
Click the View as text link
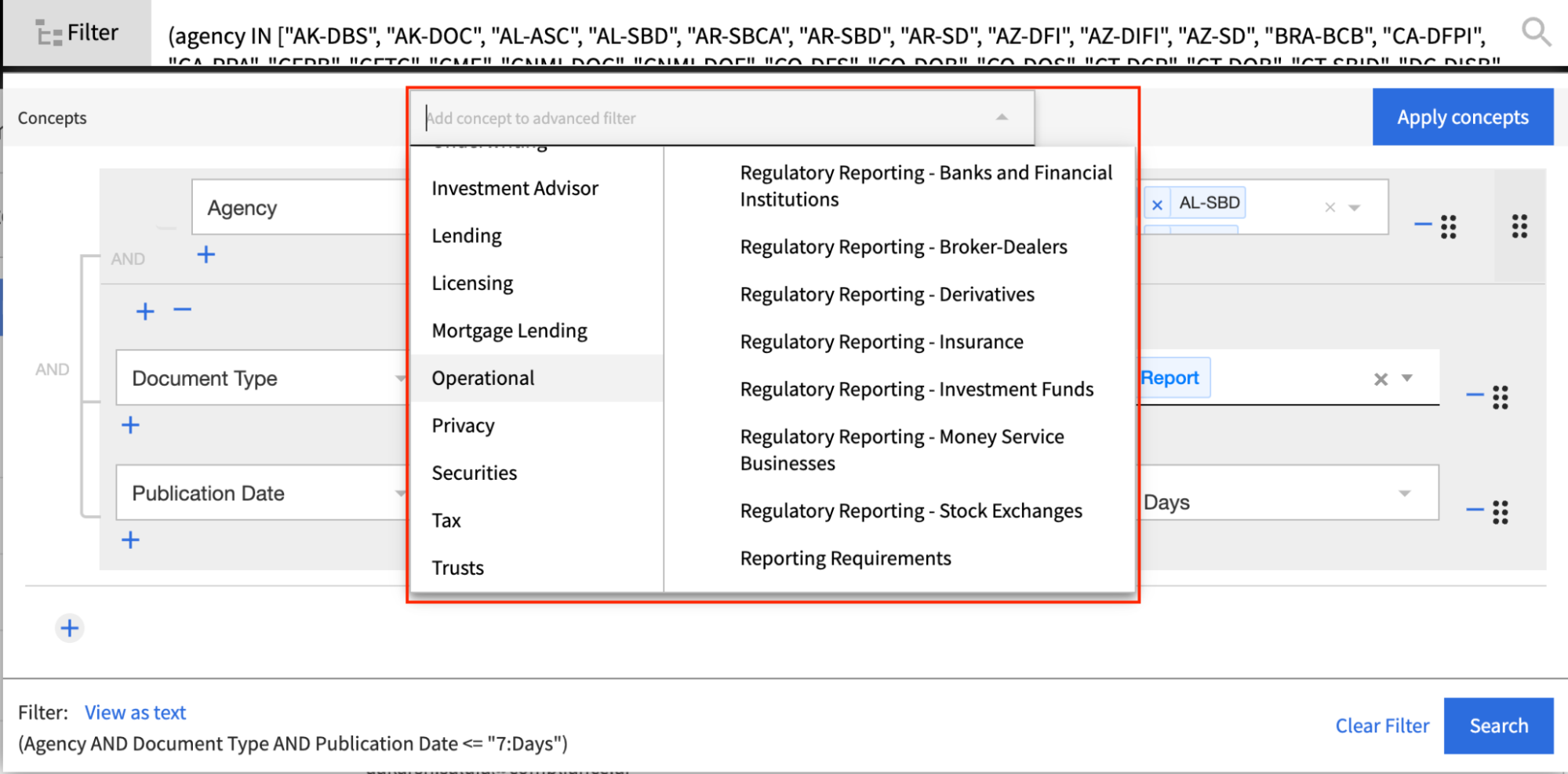point(135,713)
